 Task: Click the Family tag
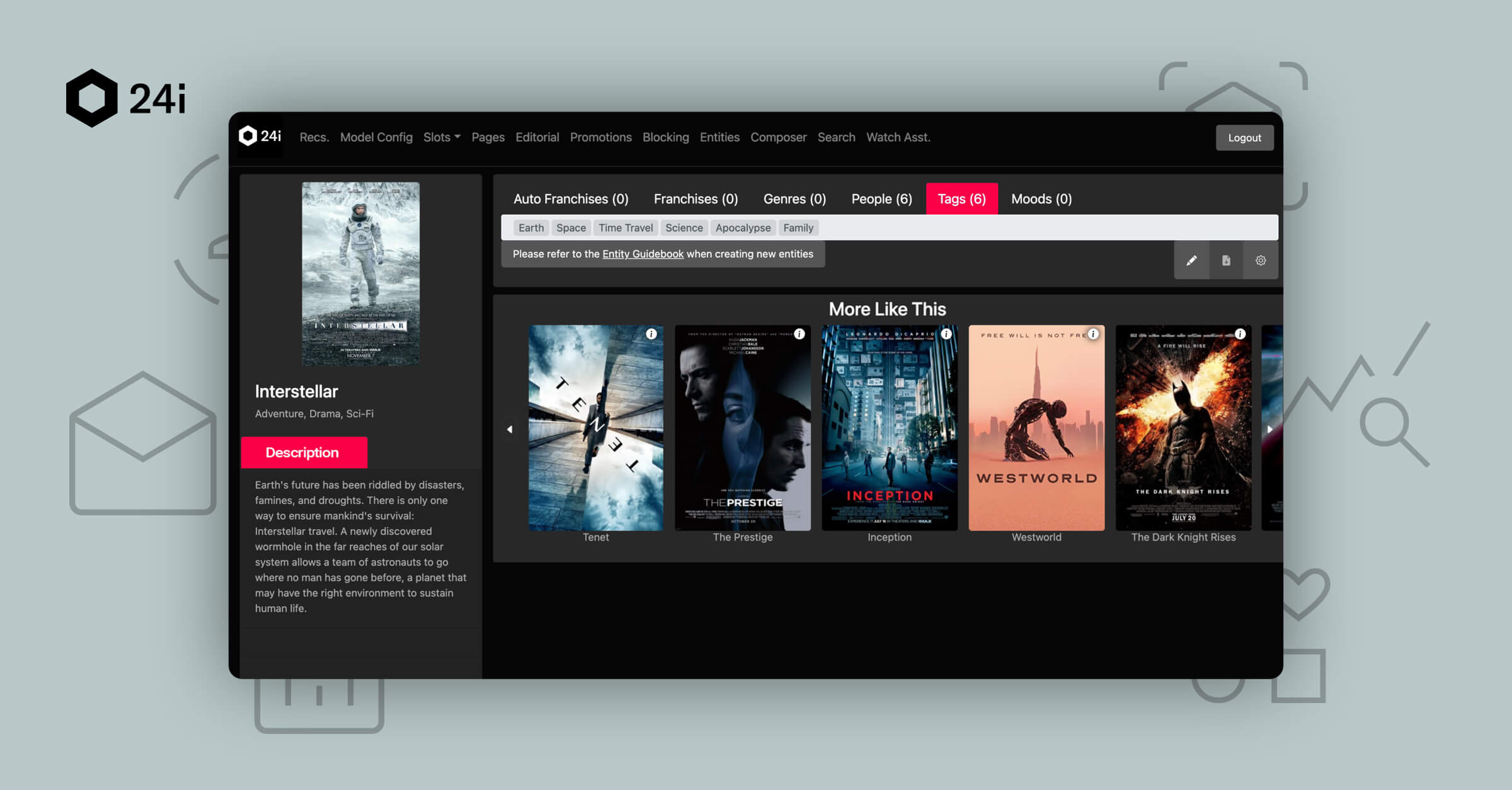pos(798,228)
